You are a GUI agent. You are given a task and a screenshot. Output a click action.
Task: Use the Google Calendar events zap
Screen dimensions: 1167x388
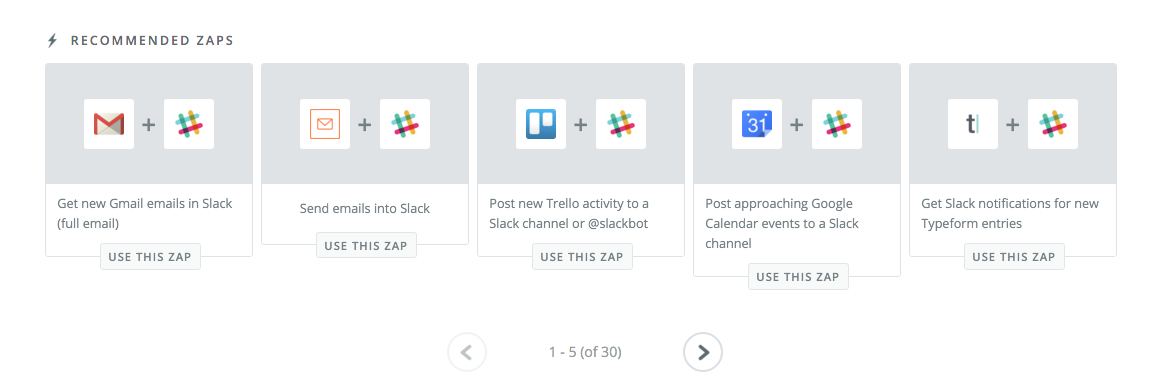tap(798, 277)
